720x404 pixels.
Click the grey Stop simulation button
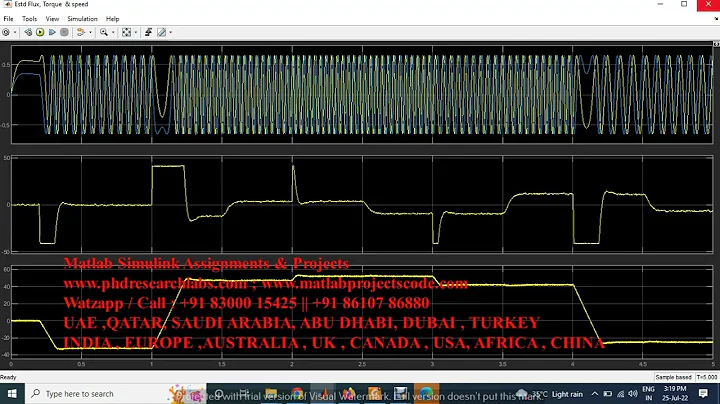[64, 32]
